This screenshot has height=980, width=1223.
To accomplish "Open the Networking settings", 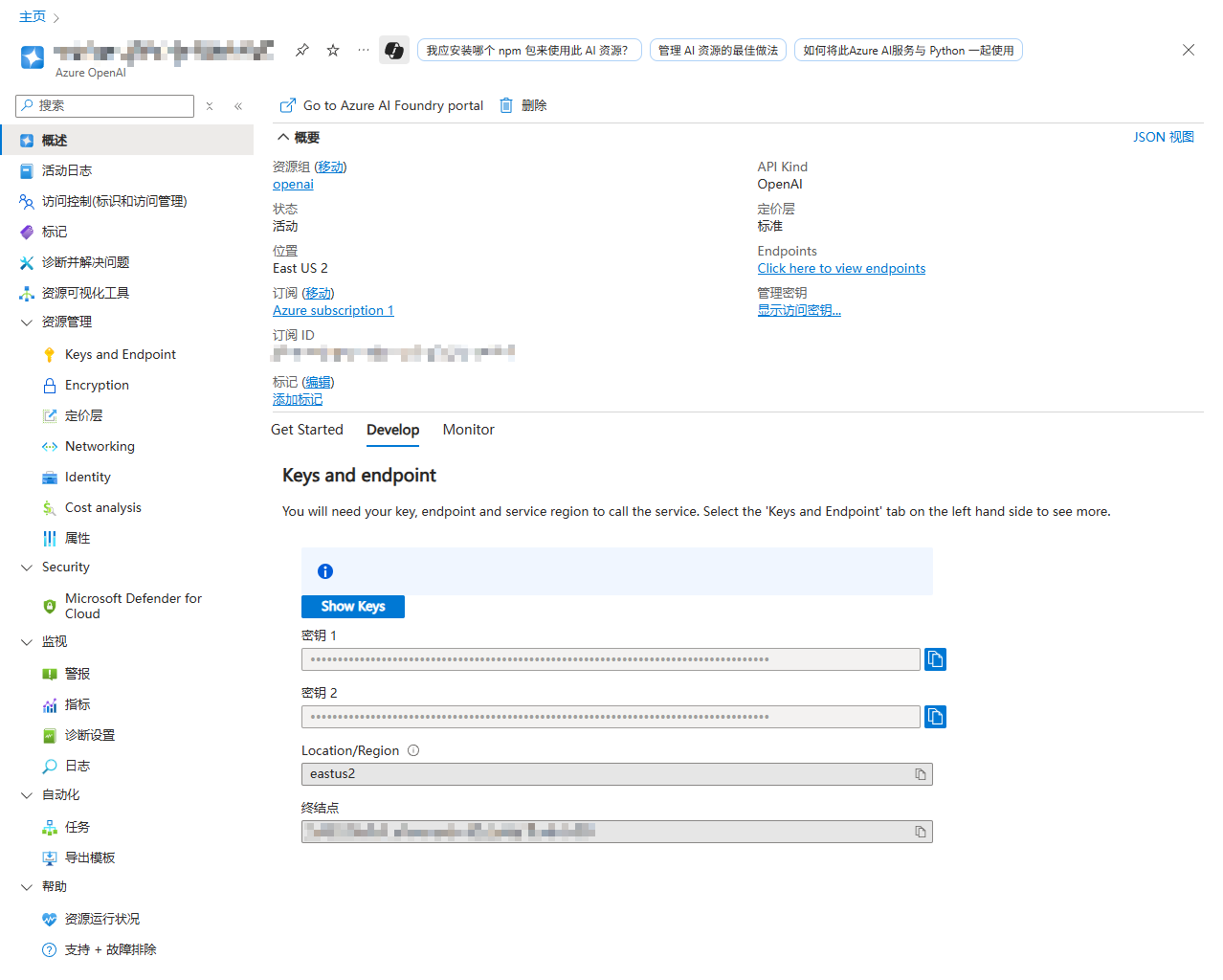I will 99,446.
